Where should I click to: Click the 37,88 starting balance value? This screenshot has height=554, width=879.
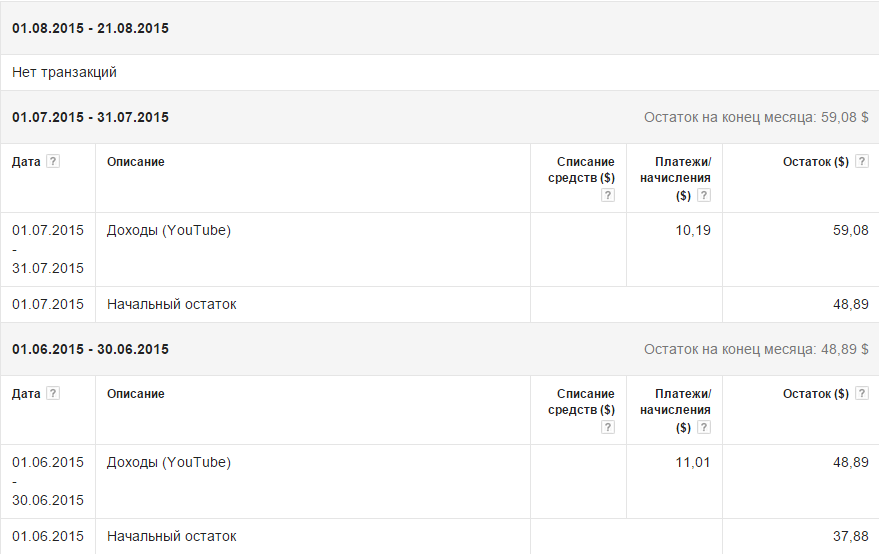(x=850, y=536)
